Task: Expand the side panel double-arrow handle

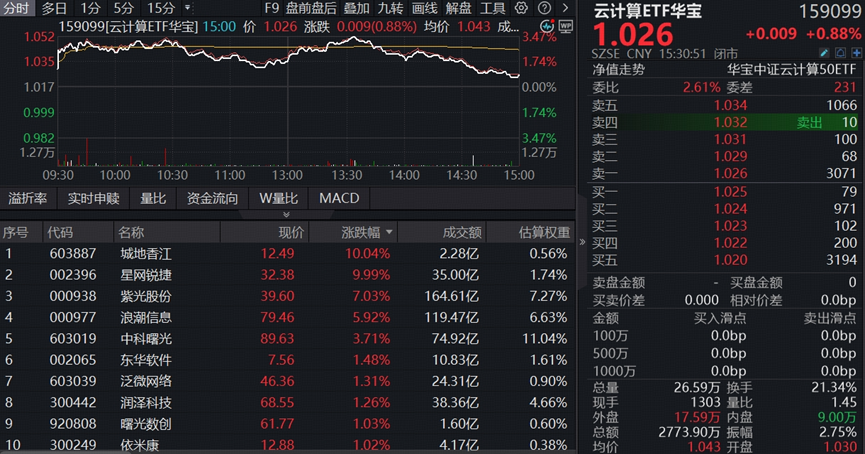Action: (x=581, y=242)
